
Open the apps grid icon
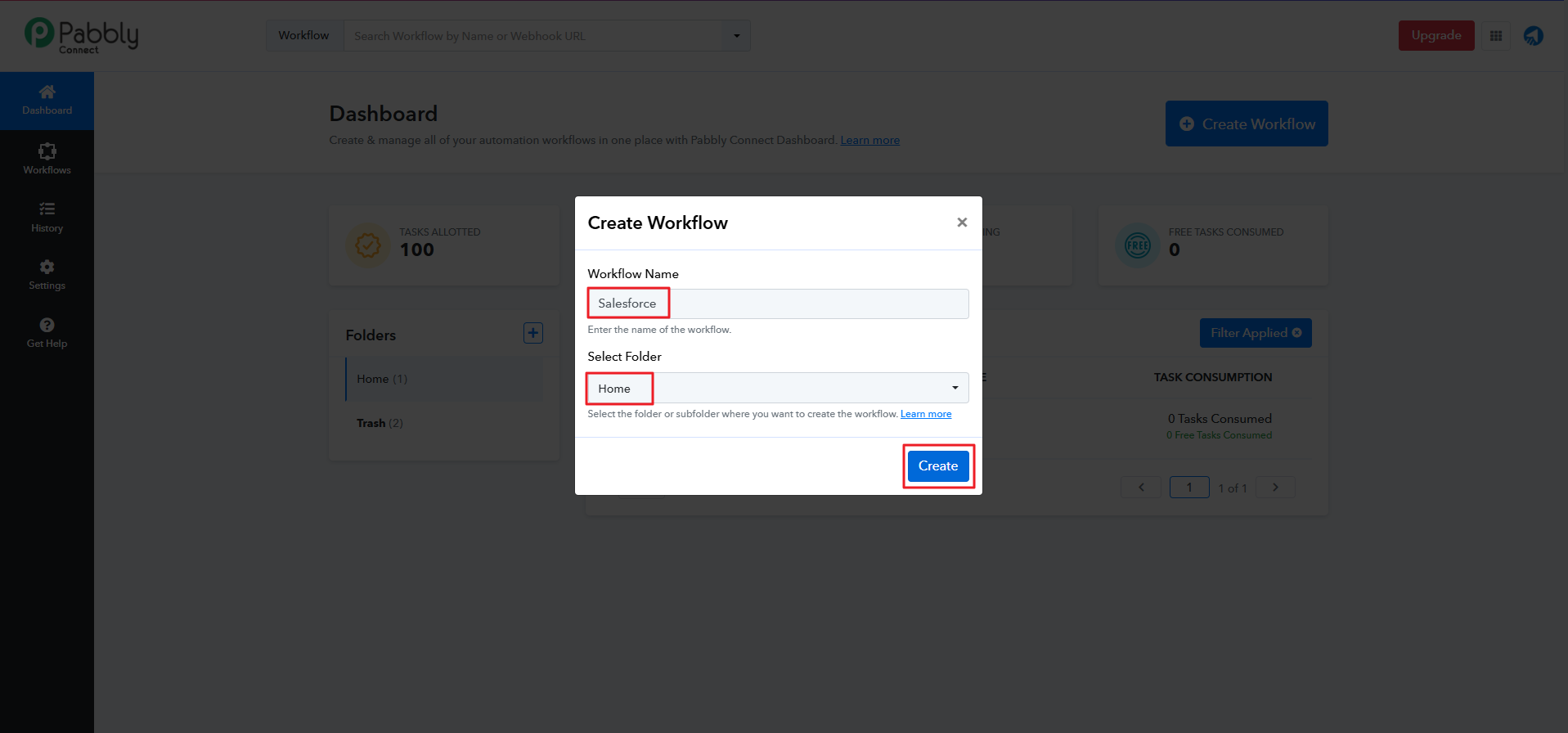[1496, 36]
